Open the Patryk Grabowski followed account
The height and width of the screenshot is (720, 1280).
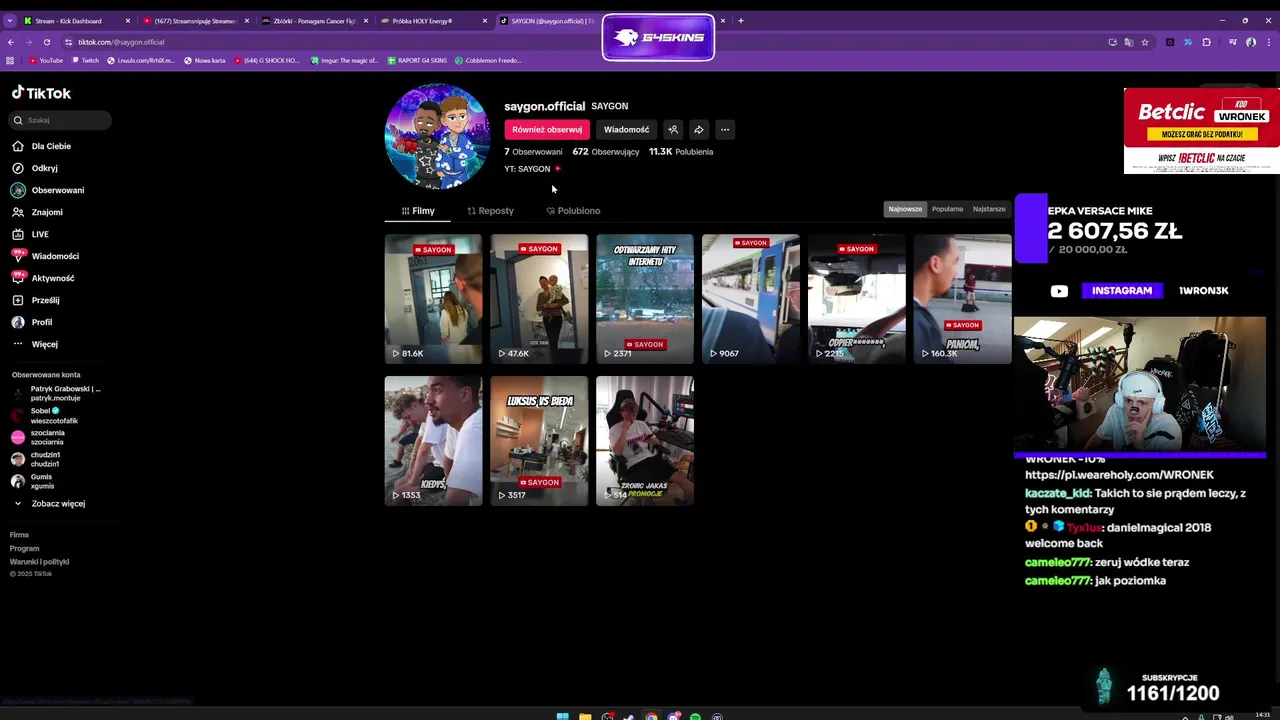coord(57,393)
